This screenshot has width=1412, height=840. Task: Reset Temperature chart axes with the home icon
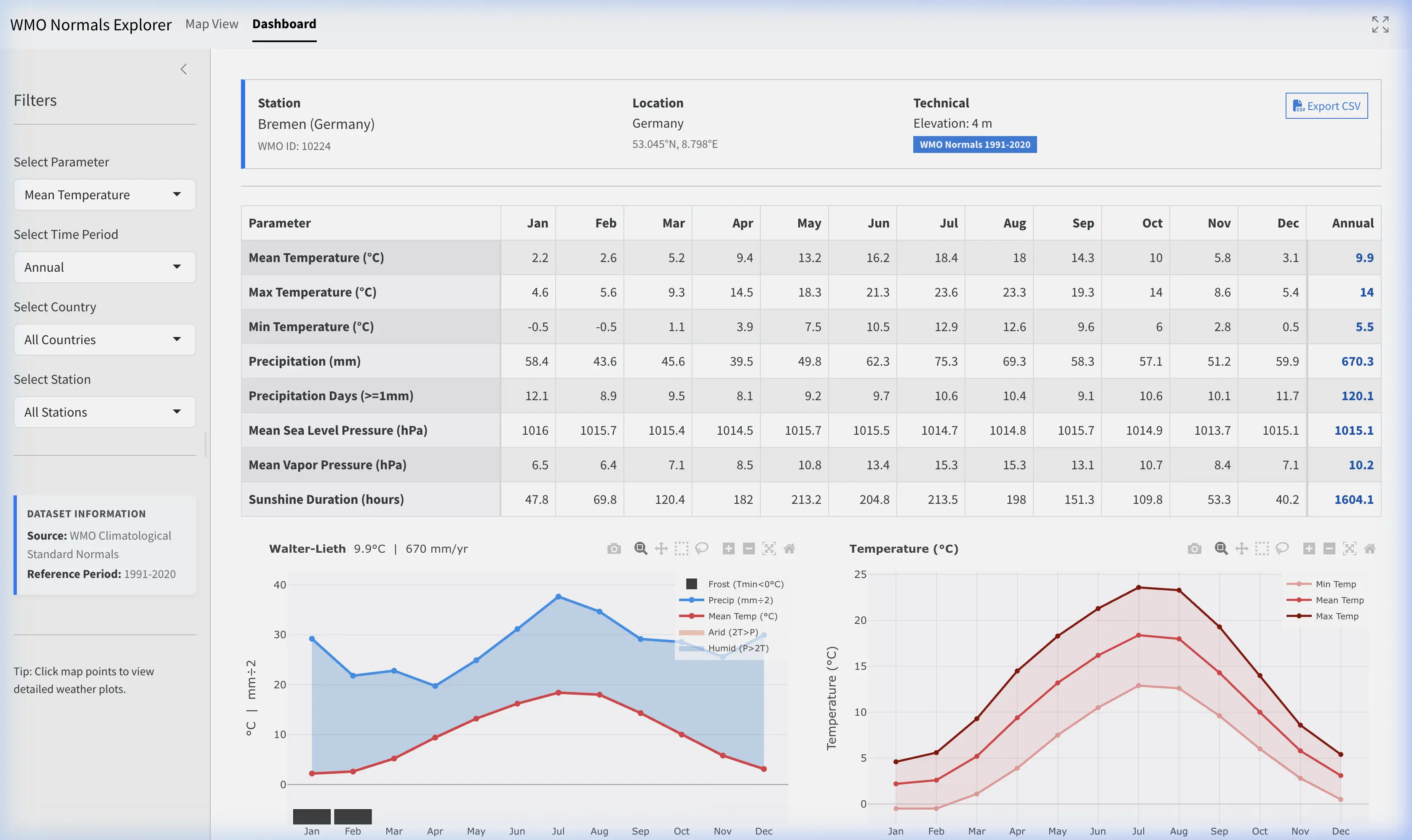tap(1369, 548)
